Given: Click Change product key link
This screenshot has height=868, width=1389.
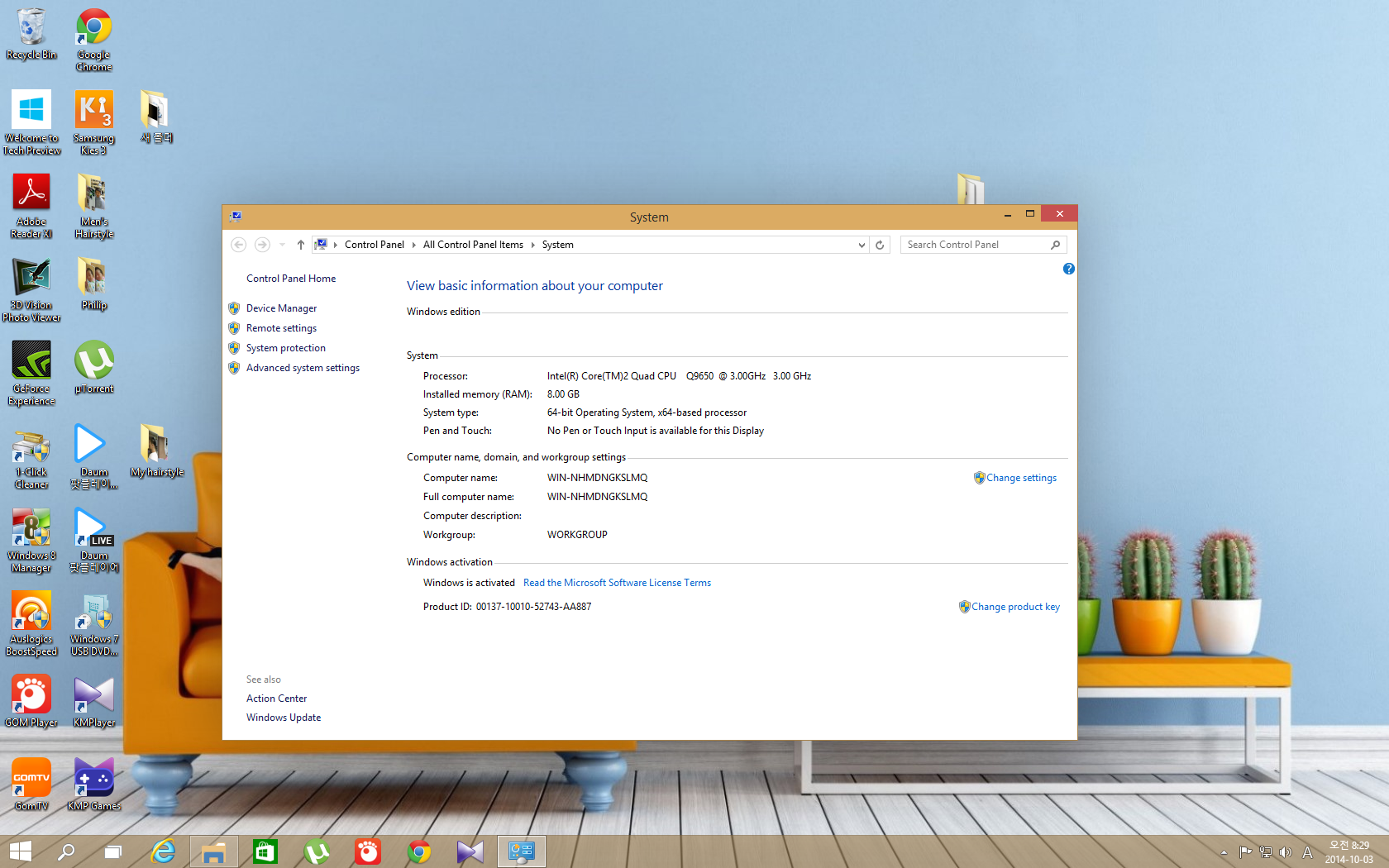Looking at the screenshot, I should [x=1015, y=607].
